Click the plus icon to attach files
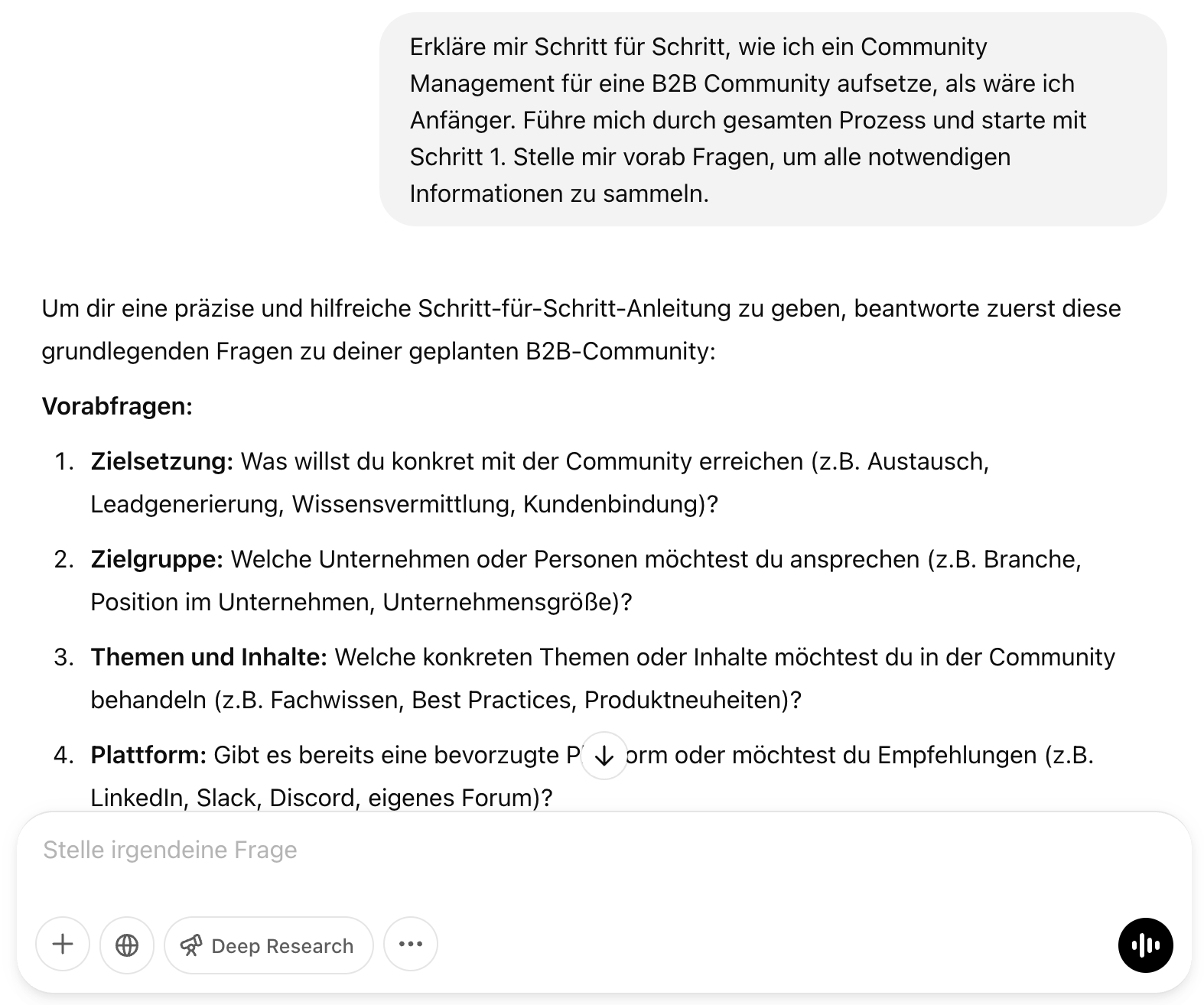 click(63, 945)
